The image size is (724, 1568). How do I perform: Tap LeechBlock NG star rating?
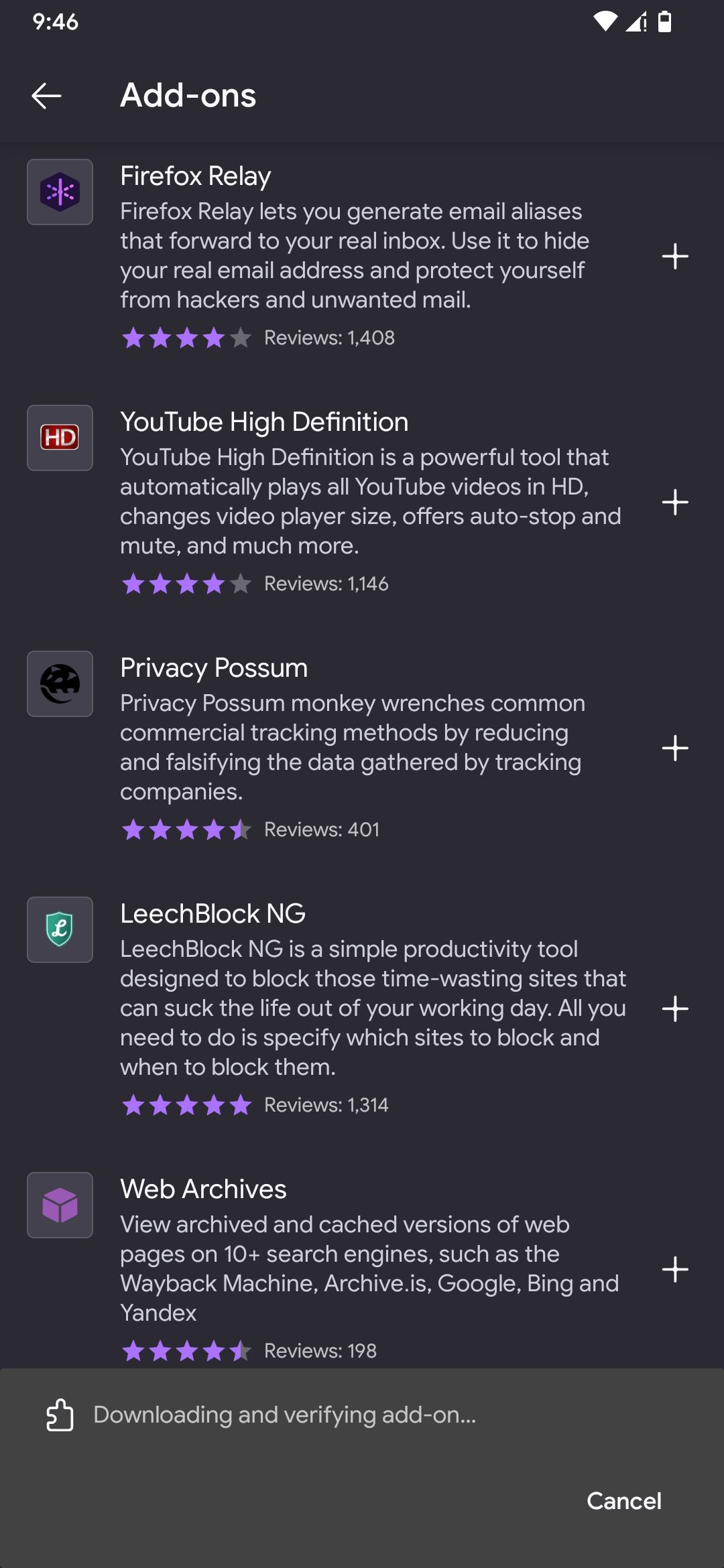point(186,1105)
